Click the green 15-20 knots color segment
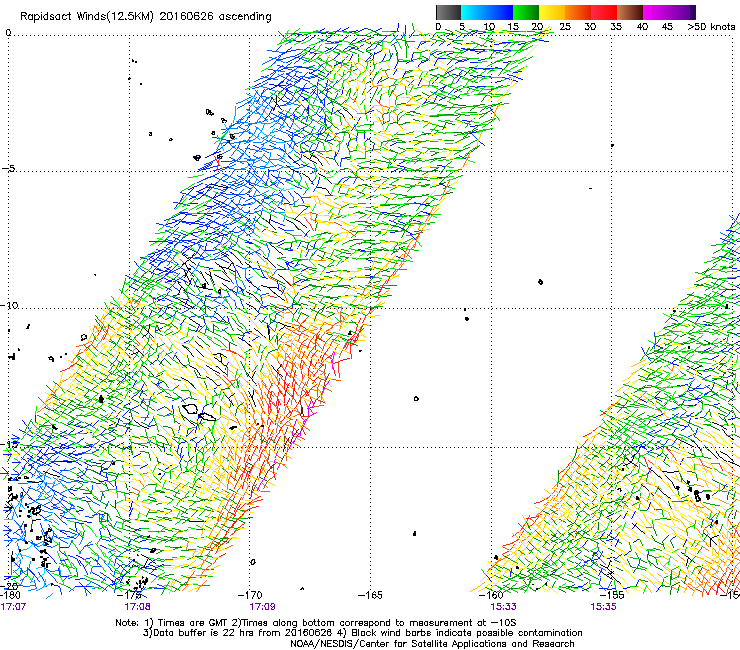 (x=526, y=12)
